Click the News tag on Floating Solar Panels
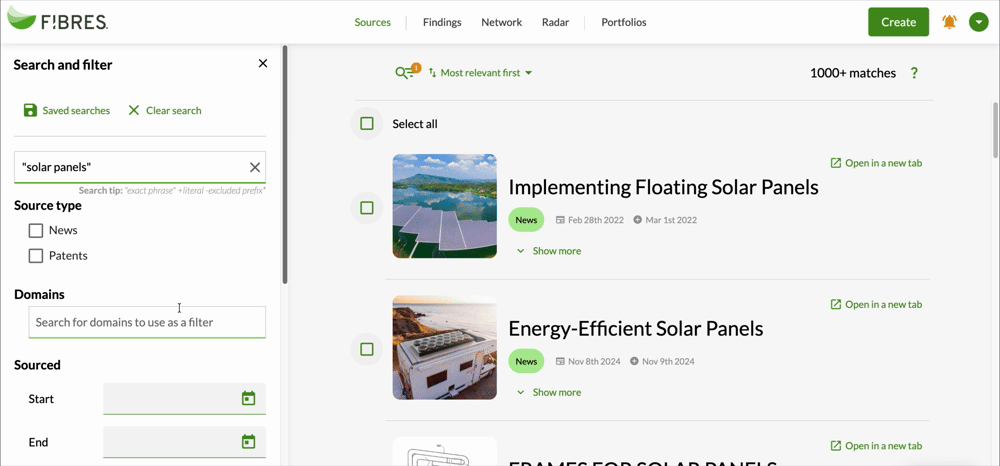This screenshot has width=1000, height=466. 526,220
